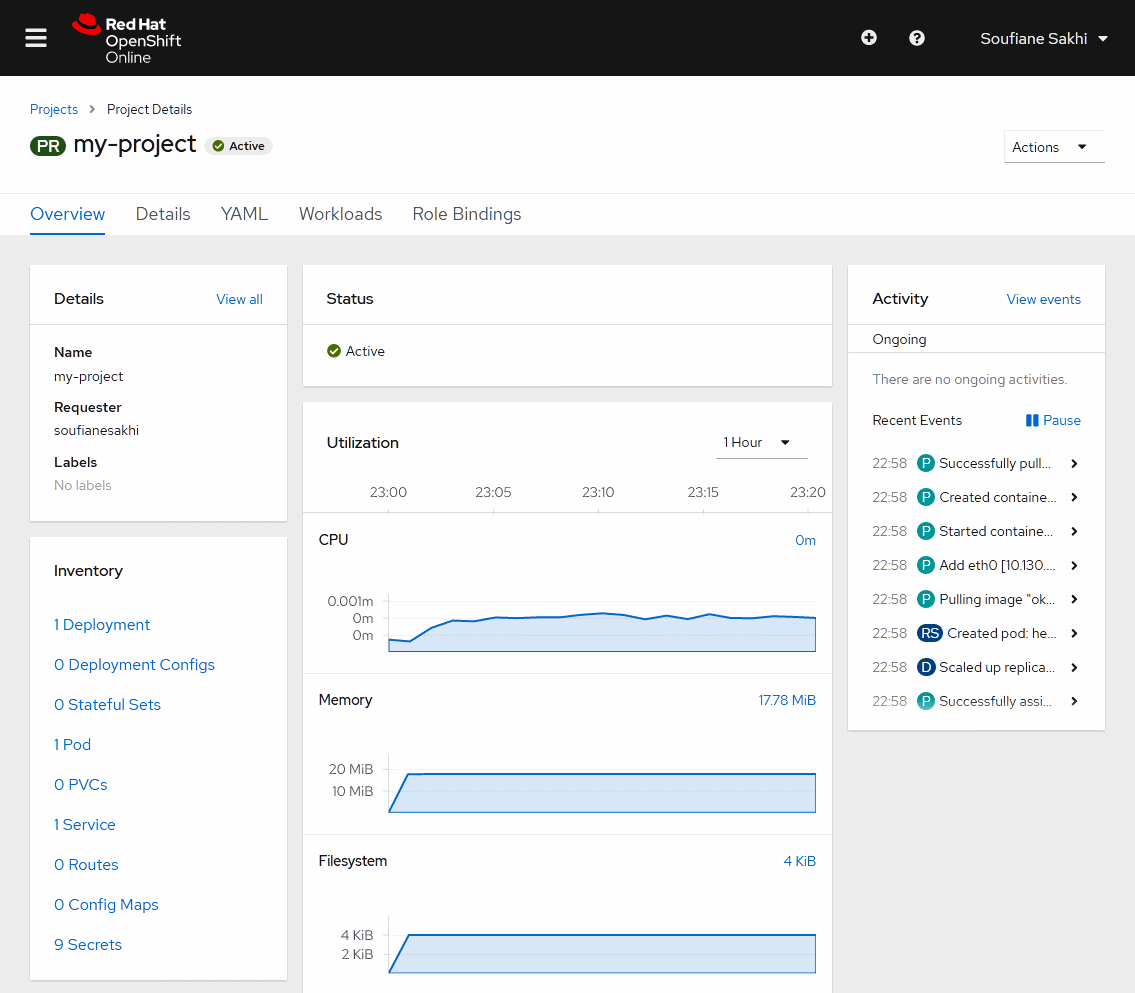Switch to the Role Bindings tab

click(466, 214)
